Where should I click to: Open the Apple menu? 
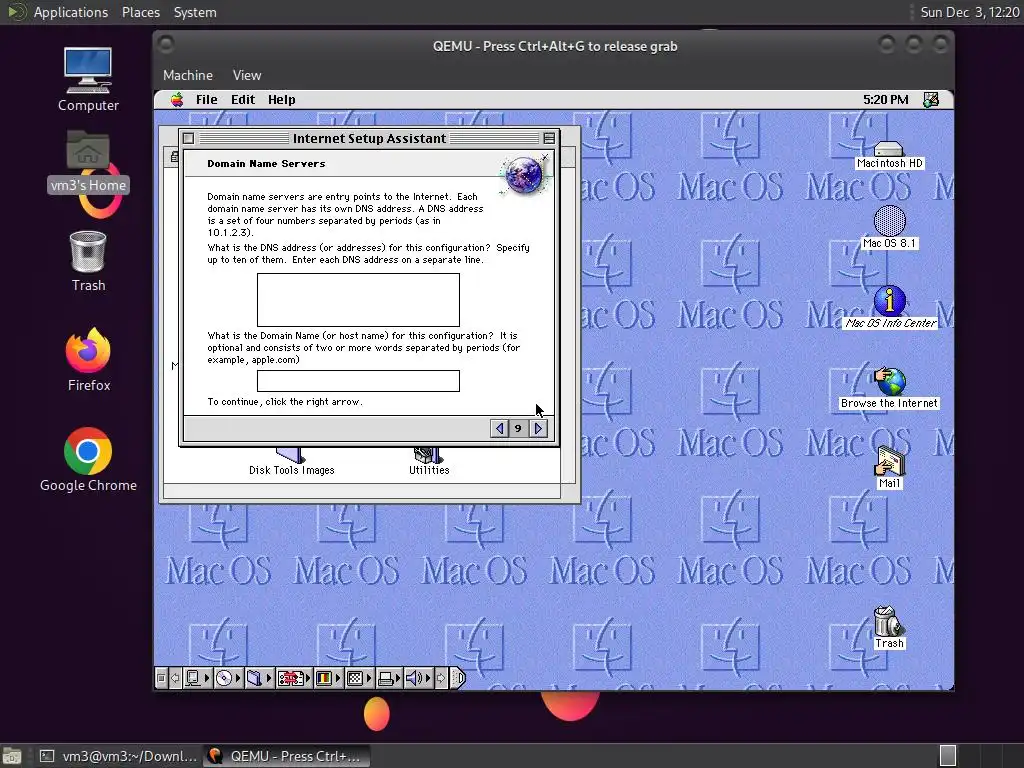(x=177, y=99)
